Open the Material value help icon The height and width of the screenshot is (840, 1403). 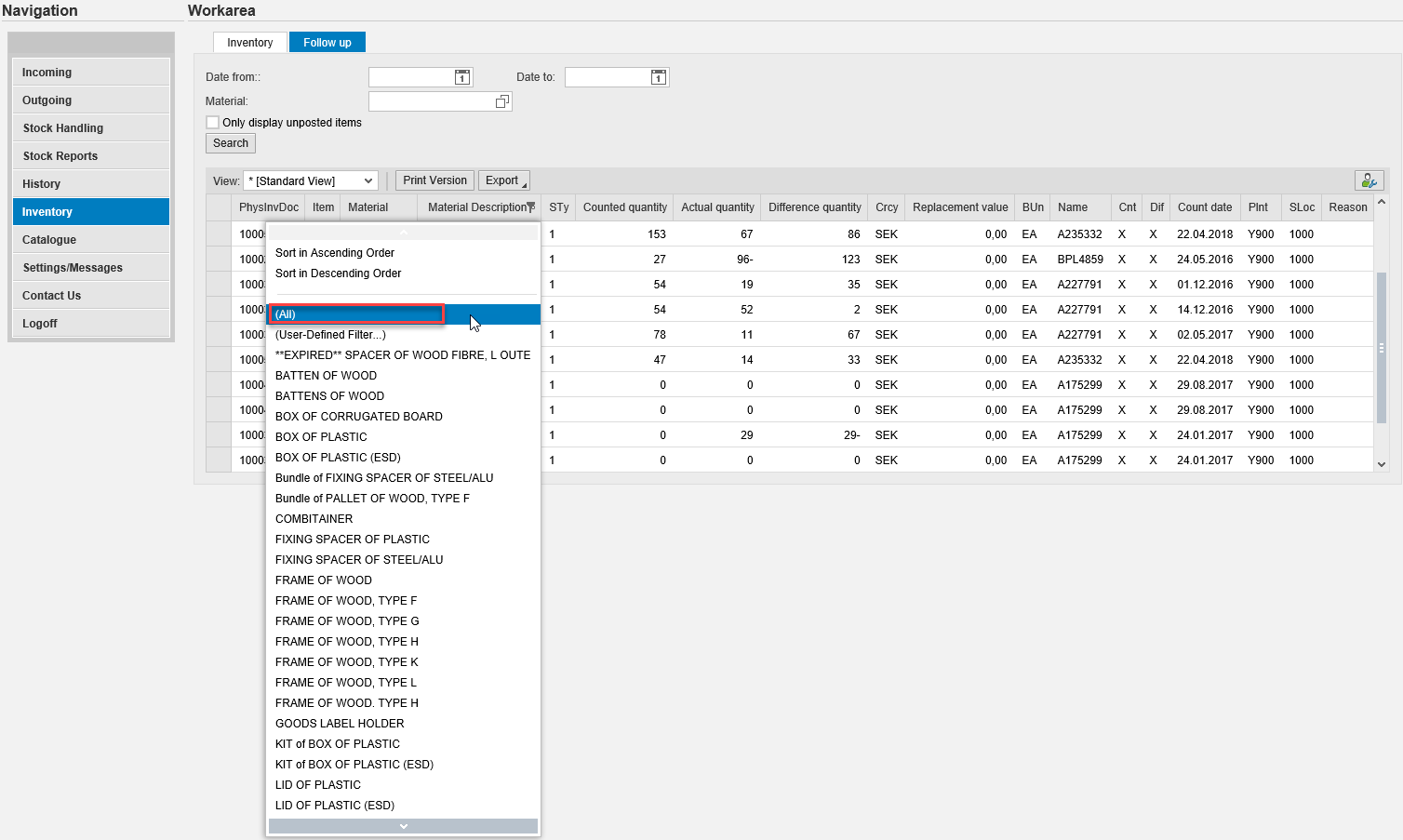point(502,101)
